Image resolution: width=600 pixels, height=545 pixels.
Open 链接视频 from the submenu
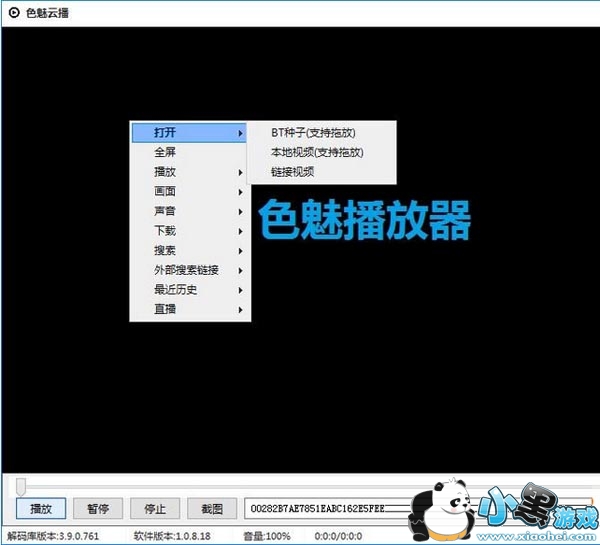pos(322,172)
